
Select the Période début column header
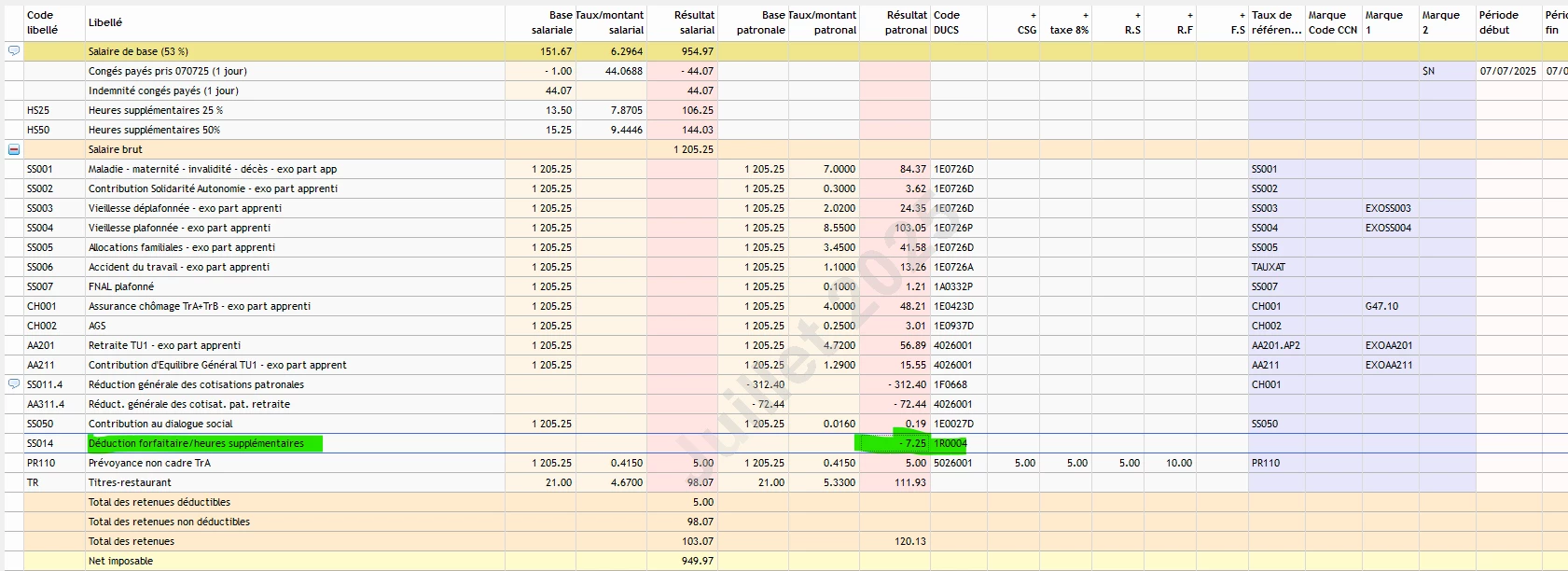tap(1499, 22)
